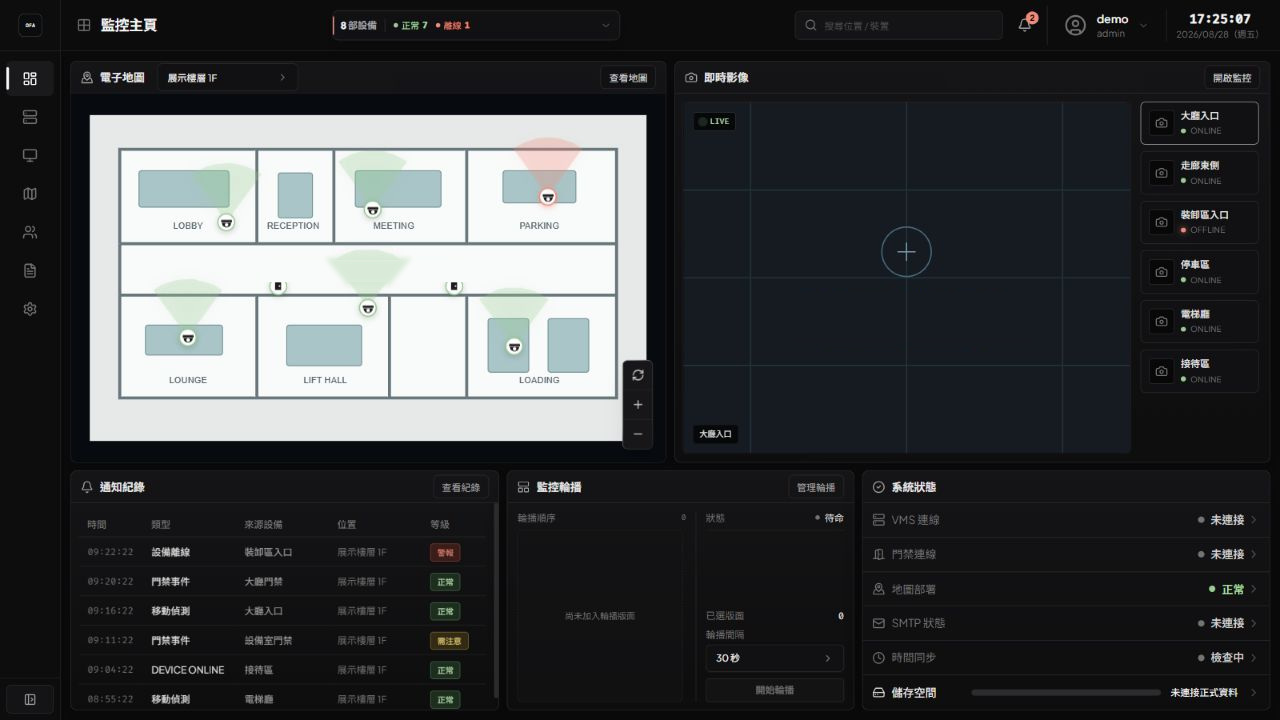Open the dashboard grid icon in sidebar
Viewport: 1280px width, 720px height.
pyautogui.click(x=30, y=79)
